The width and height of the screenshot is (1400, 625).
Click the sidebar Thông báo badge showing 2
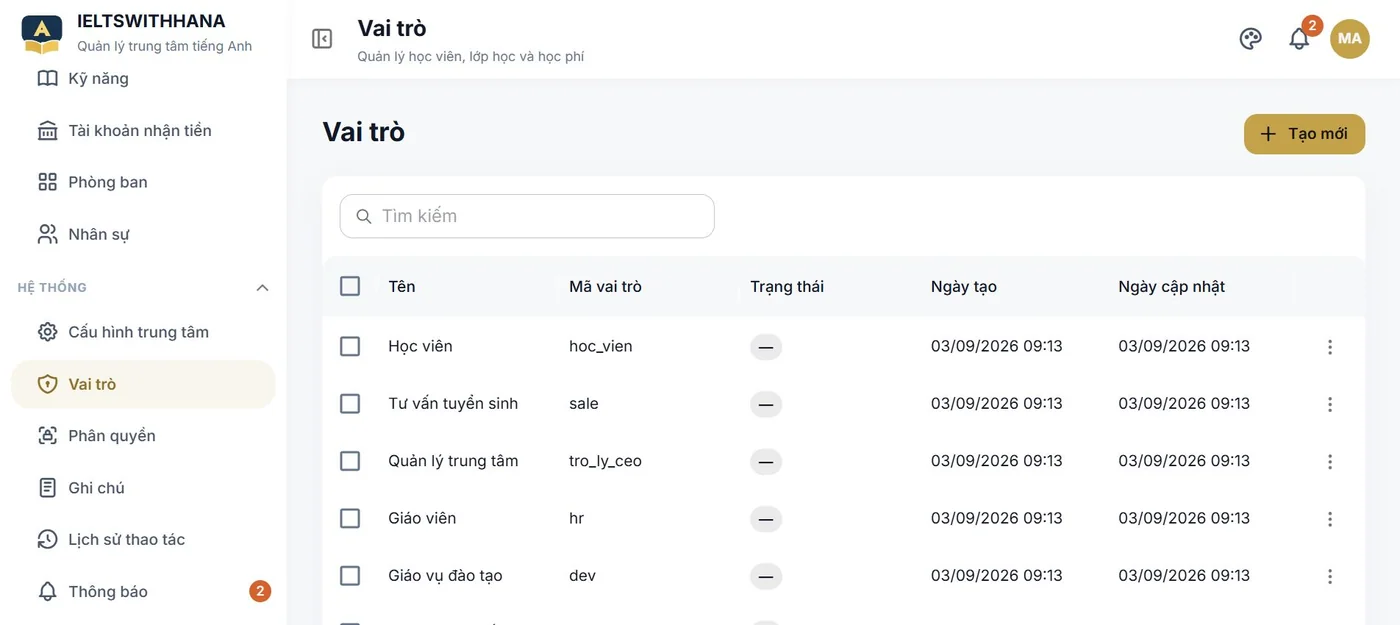point(260,591)
